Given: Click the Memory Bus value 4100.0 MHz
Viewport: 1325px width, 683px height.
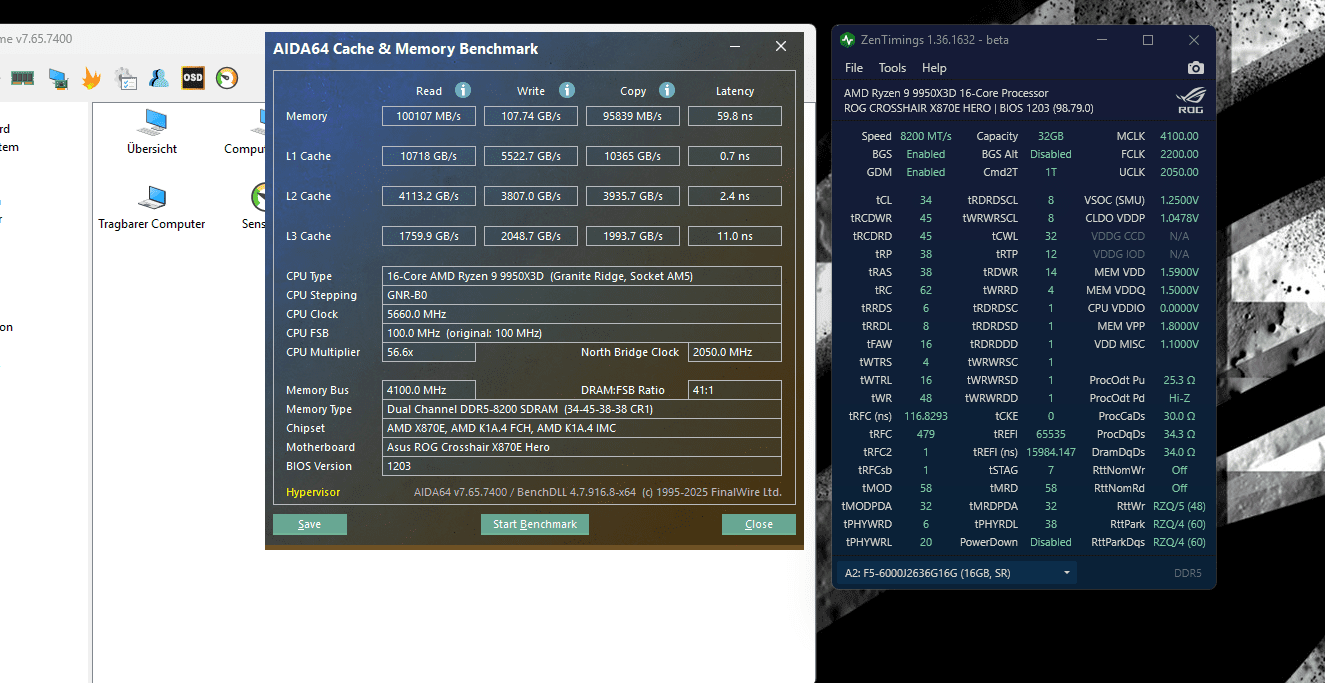Looking at the screenshot, I should (x=429, y=390).
